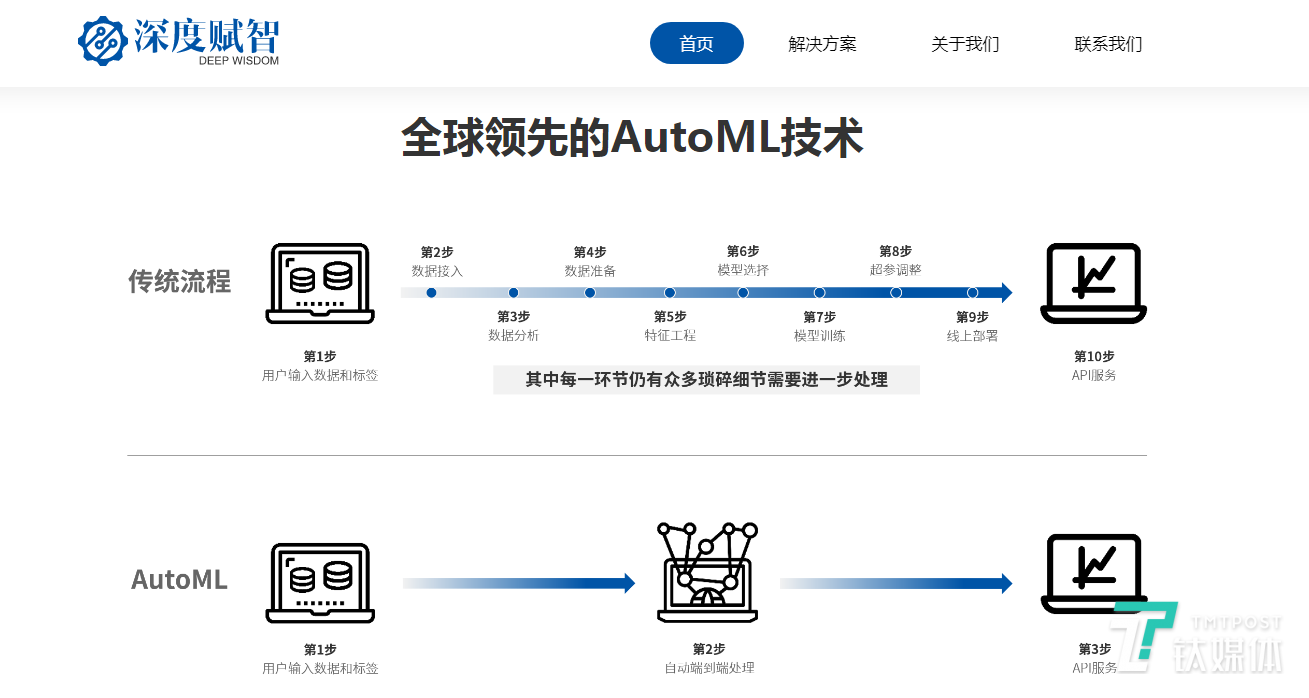Open the 联系我们 menu item

1108,44
